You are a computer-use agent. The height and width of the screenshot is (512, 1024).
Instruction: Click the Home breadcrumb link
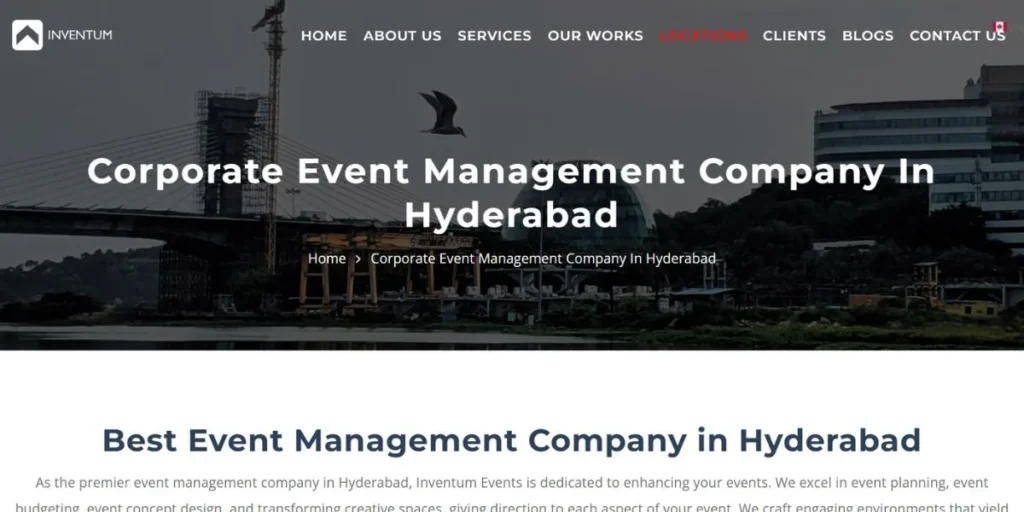click(326, 259)
